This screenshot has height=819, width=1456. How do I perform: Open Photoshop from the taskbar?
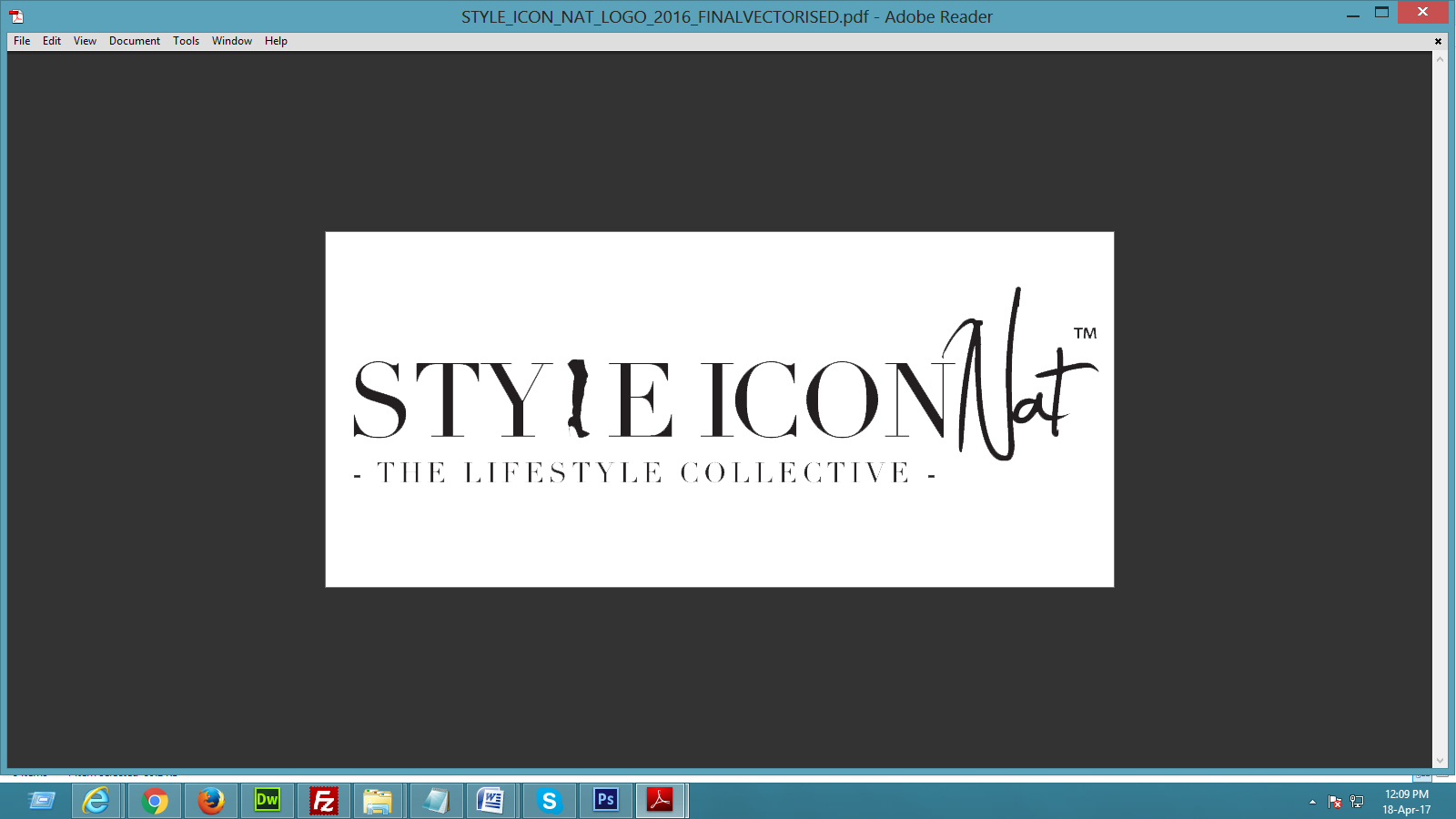[x=605, y=801]
